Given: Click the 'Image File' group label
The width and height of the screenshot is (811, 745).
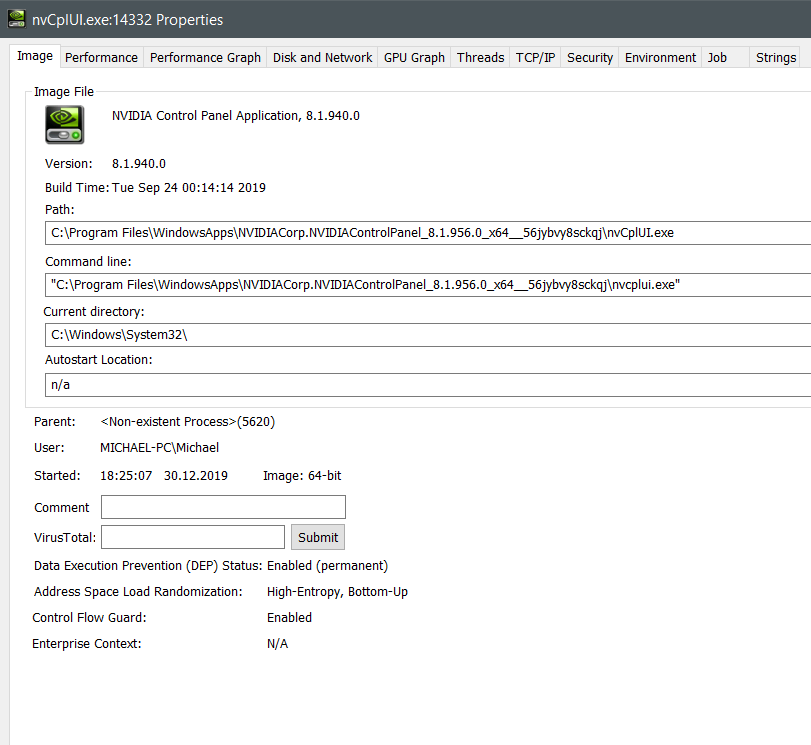Looking at the screenshot, I should pos(64,92).
